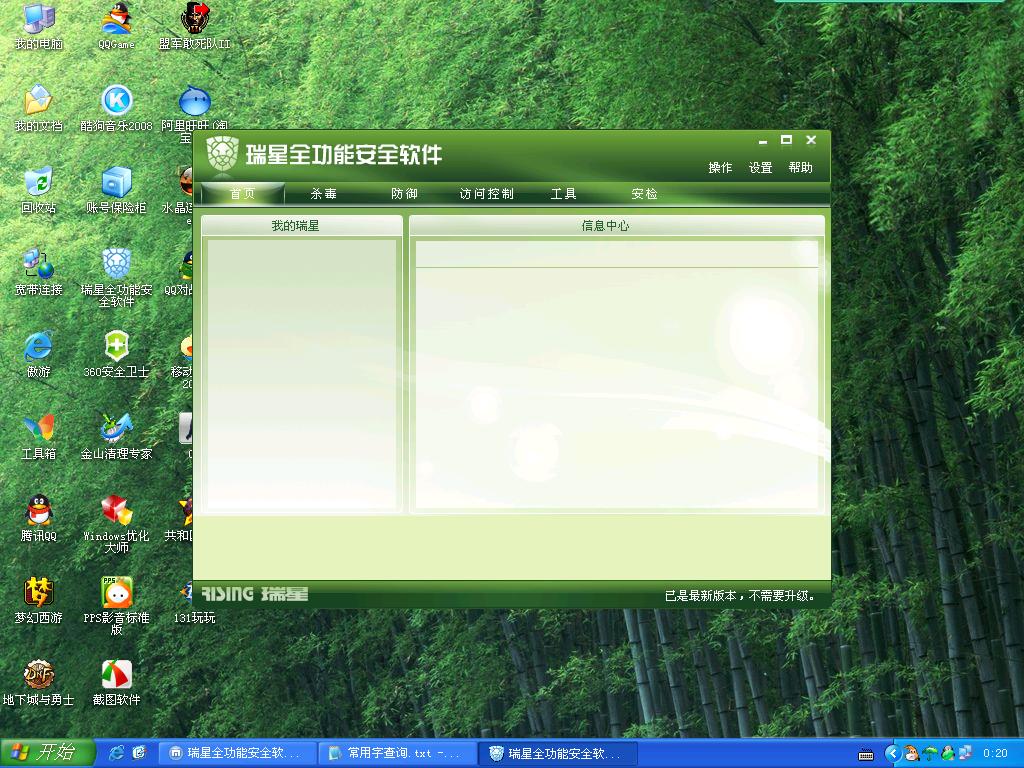Maximize the 瑞星 window

tap(786, 140)
